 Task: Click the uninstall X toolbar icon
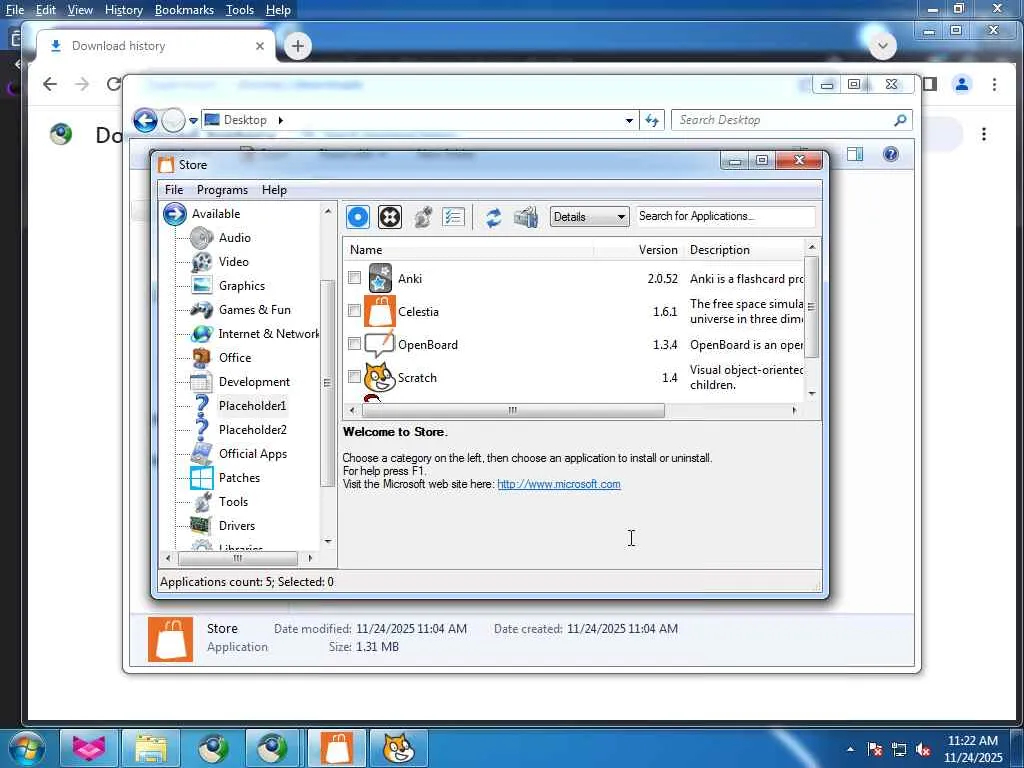pos(390,217)
